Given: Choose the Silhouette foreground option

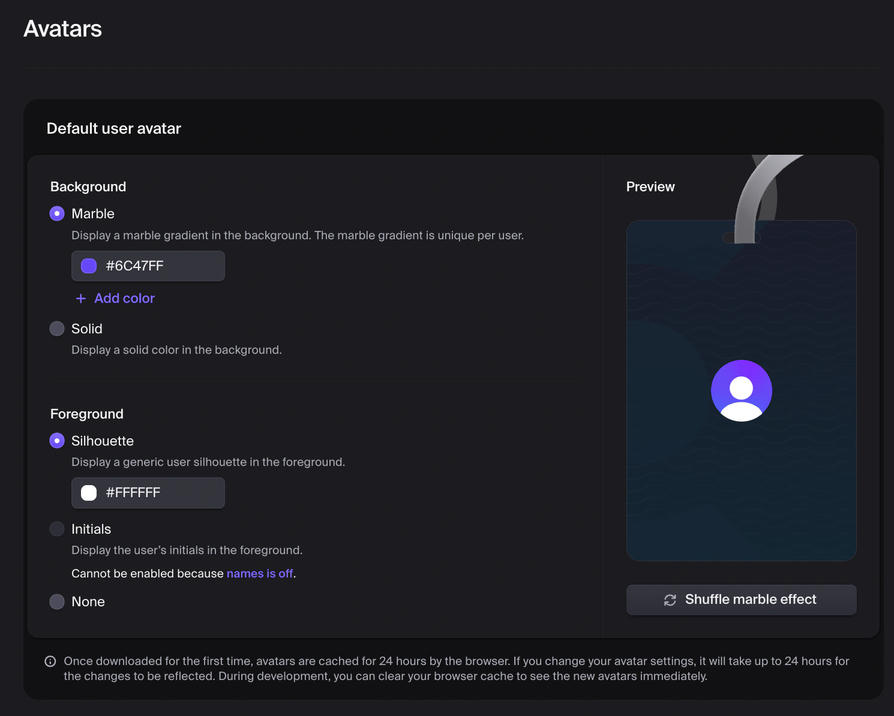Looking at the screenshot, I should click(x=57, y=440).
